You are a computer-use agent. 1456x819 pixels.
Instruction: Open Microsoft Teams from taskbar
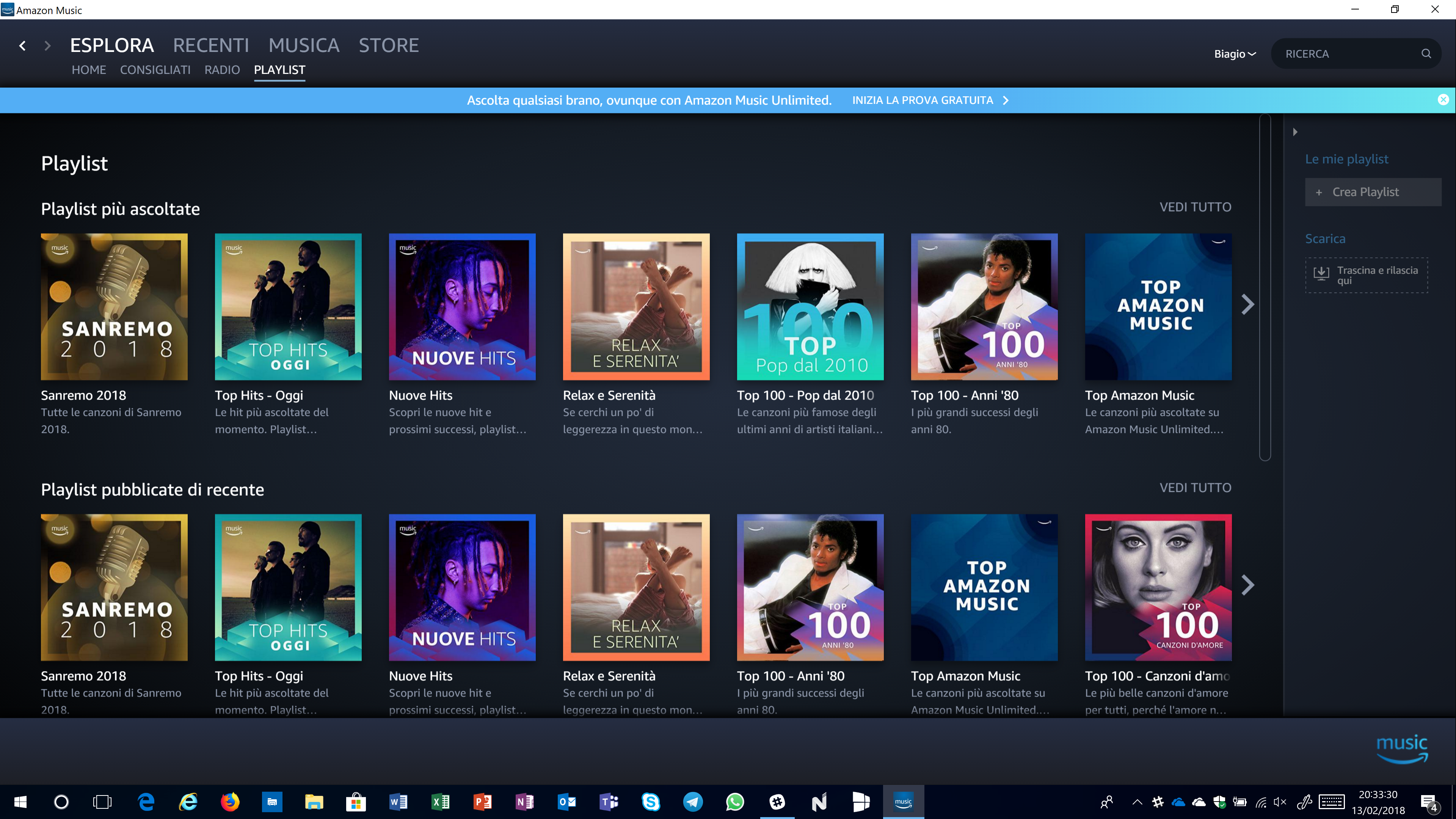click(x=609, y=802)
